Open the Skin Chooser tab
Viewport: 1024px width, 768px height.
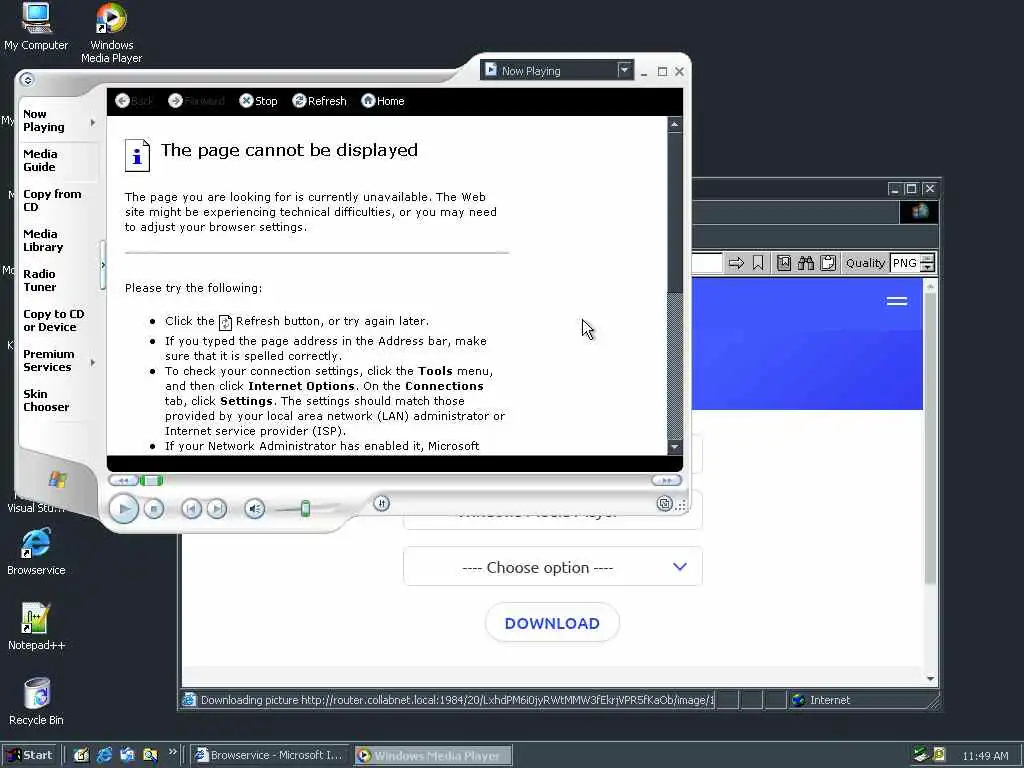[x=46, y=400]
